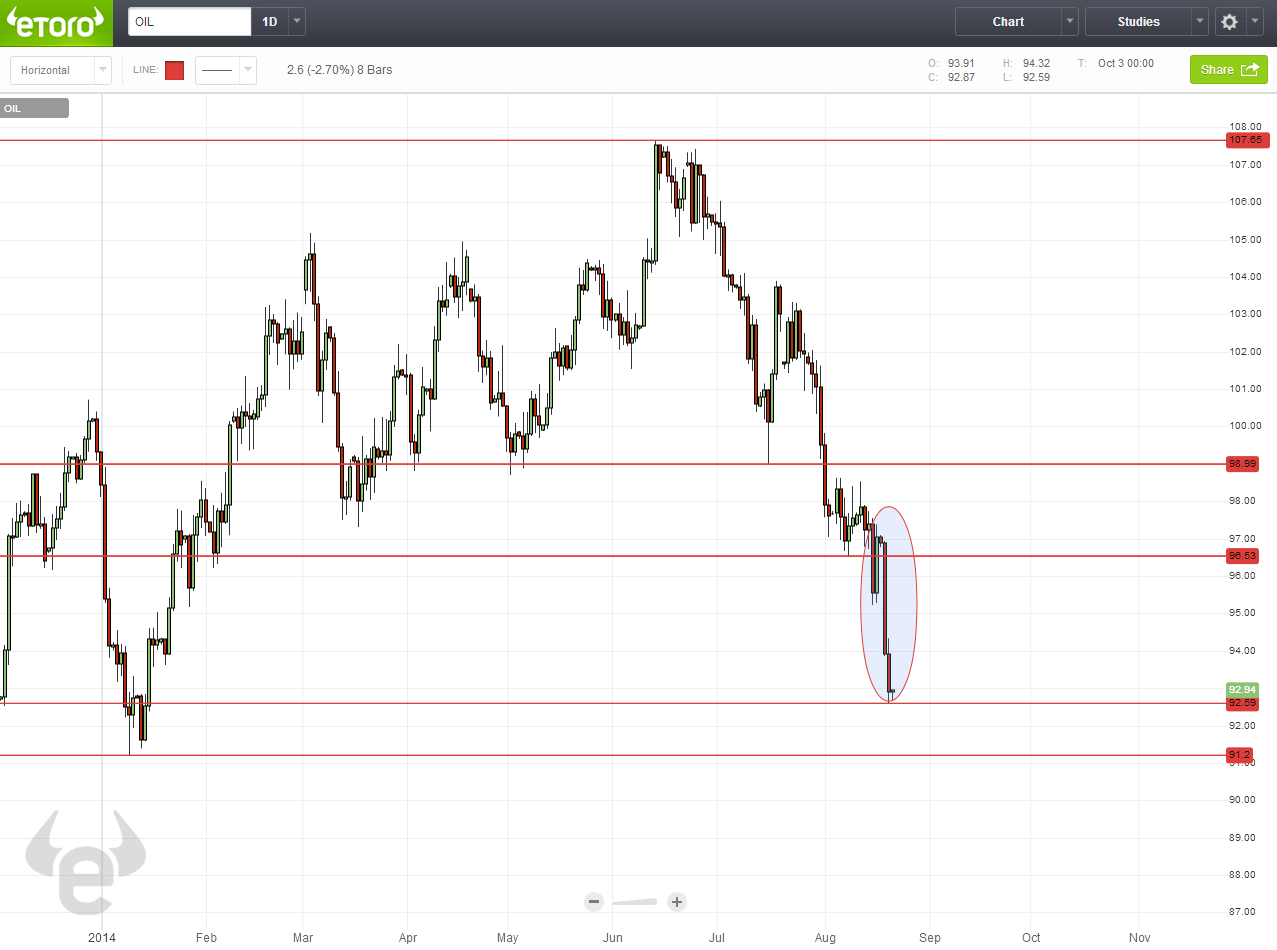This screenshot has width=1277, height=950.
Task: Click the close value 92.87
Action: [961, 78]
